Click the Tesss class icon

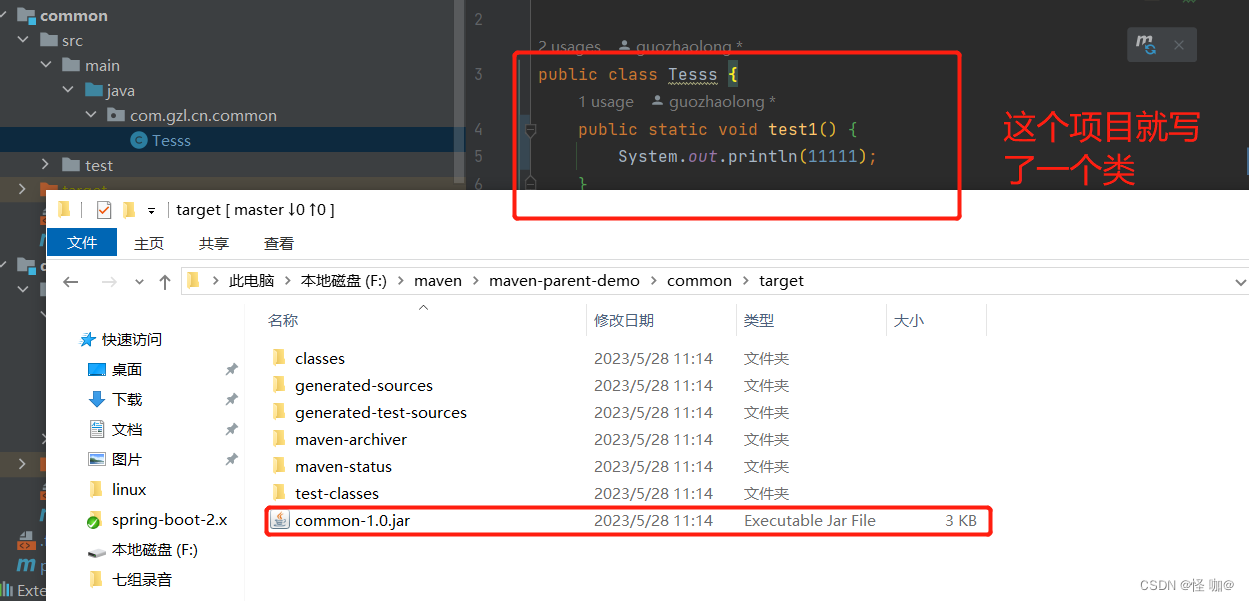click(138, 141)
